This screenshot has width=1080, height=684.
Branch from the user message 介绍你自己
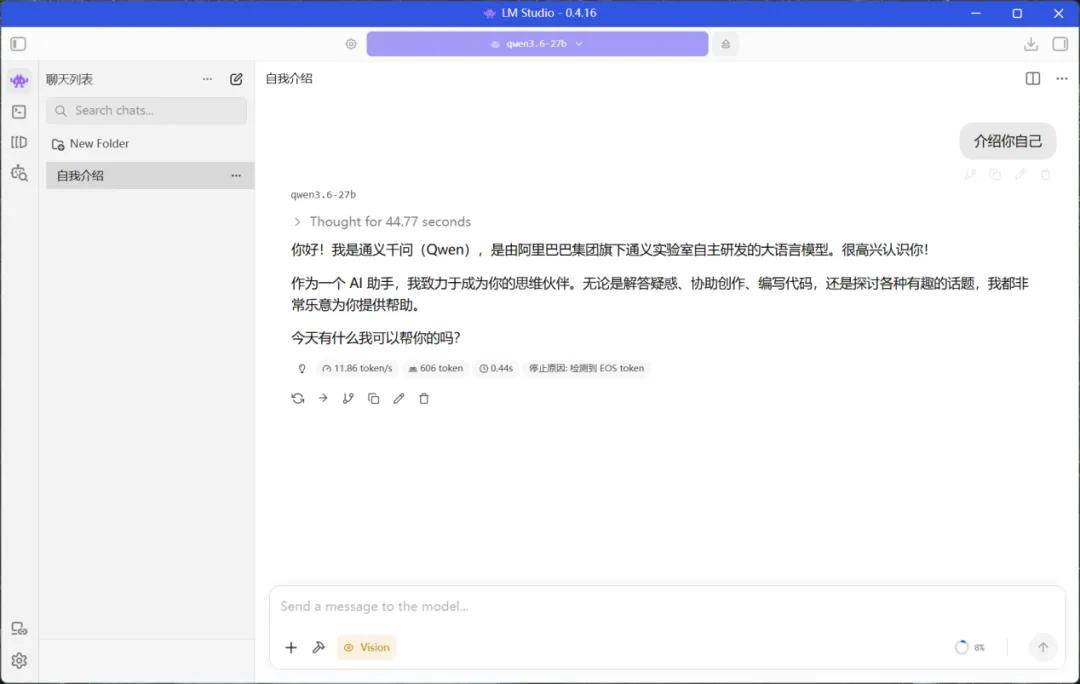970,175
